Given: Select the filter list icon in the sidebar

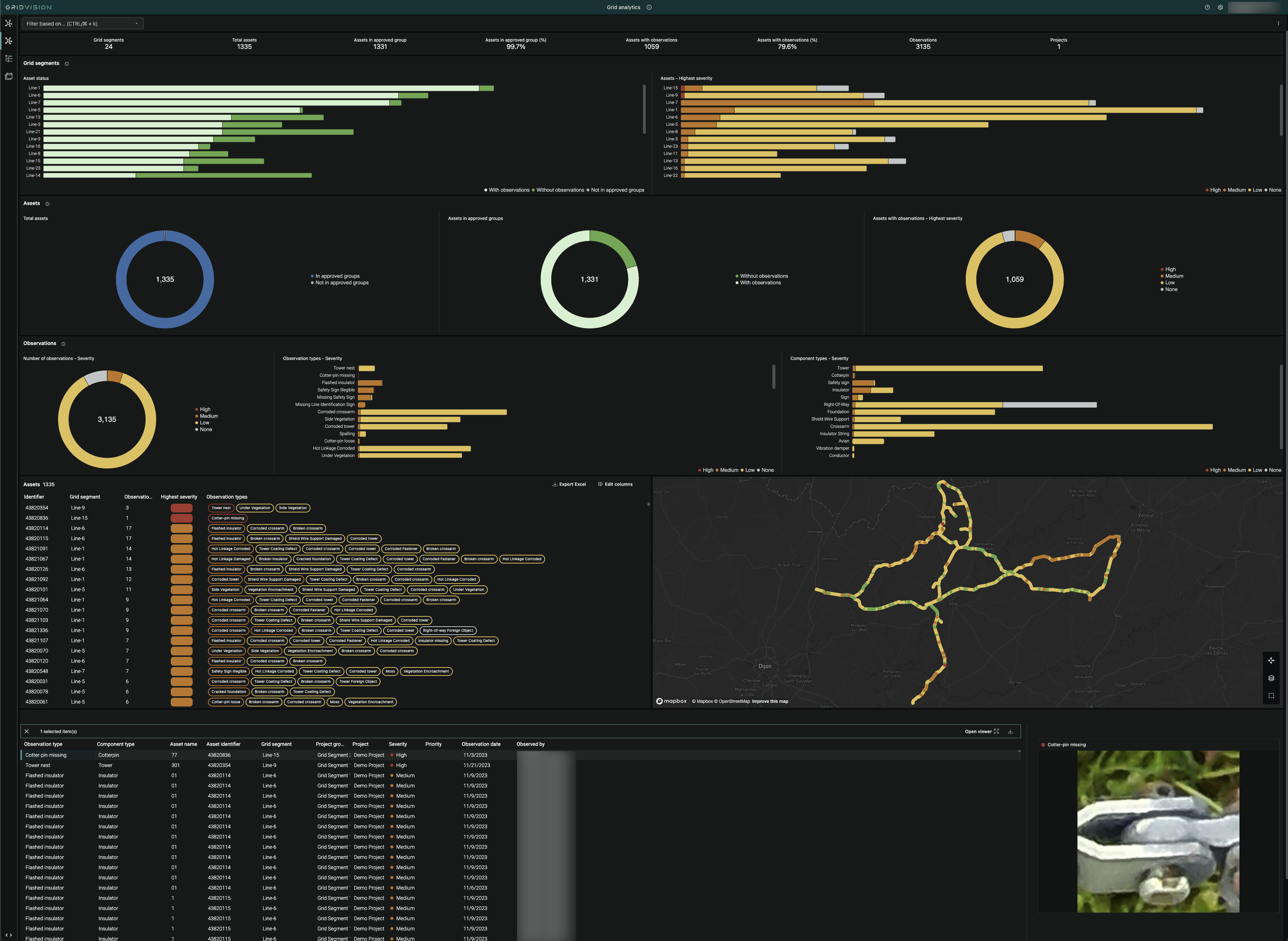Looking at the screenshot, I should tap(8, 59).
